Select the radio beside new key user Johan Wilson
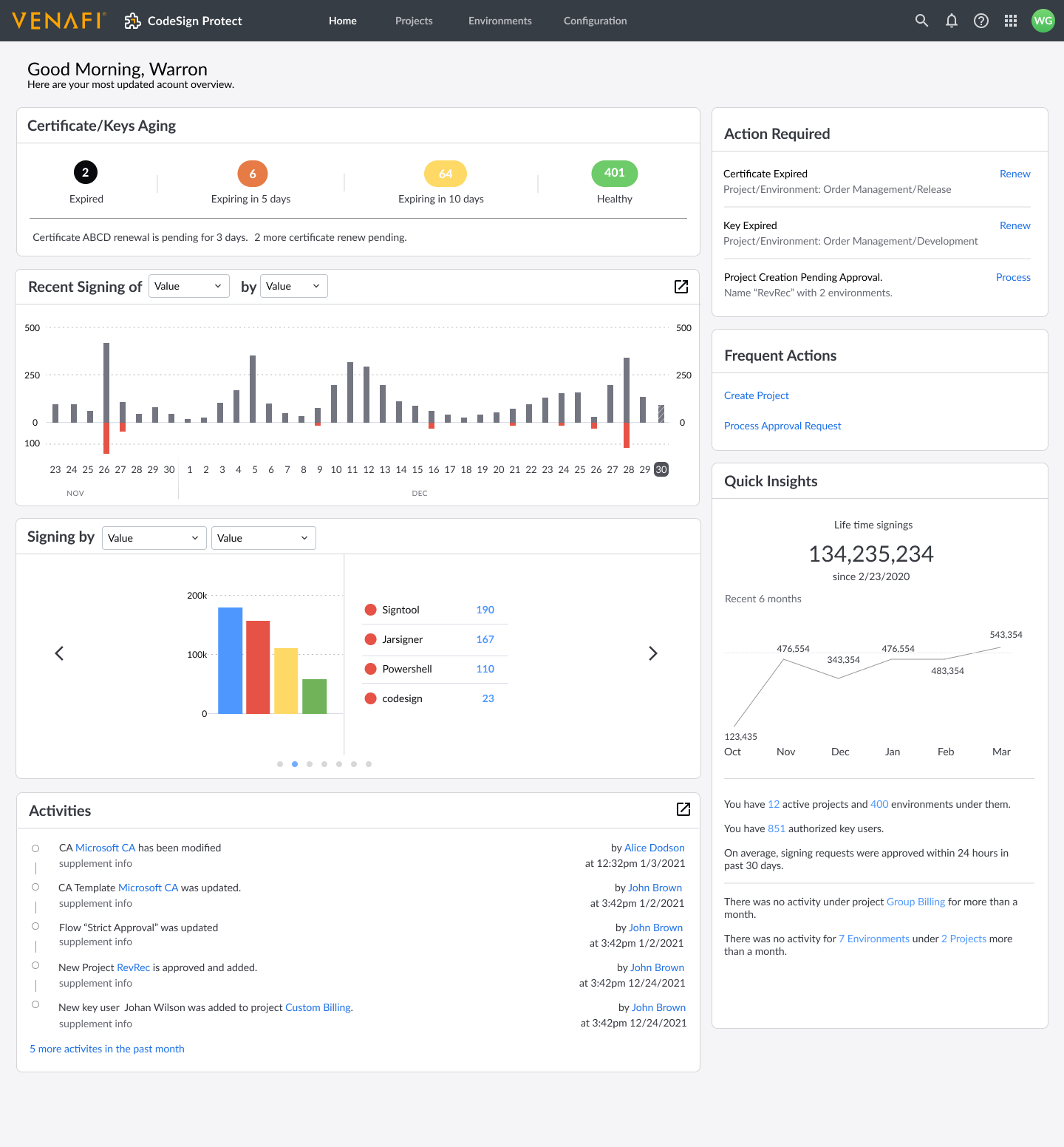The width and height of the screenshot is (1064, 1147). [35, 1005]
